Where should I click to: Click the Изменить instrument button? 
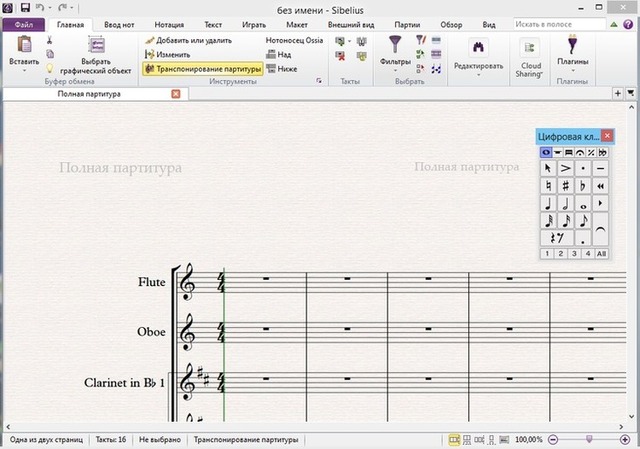click(x=172, y=54)
